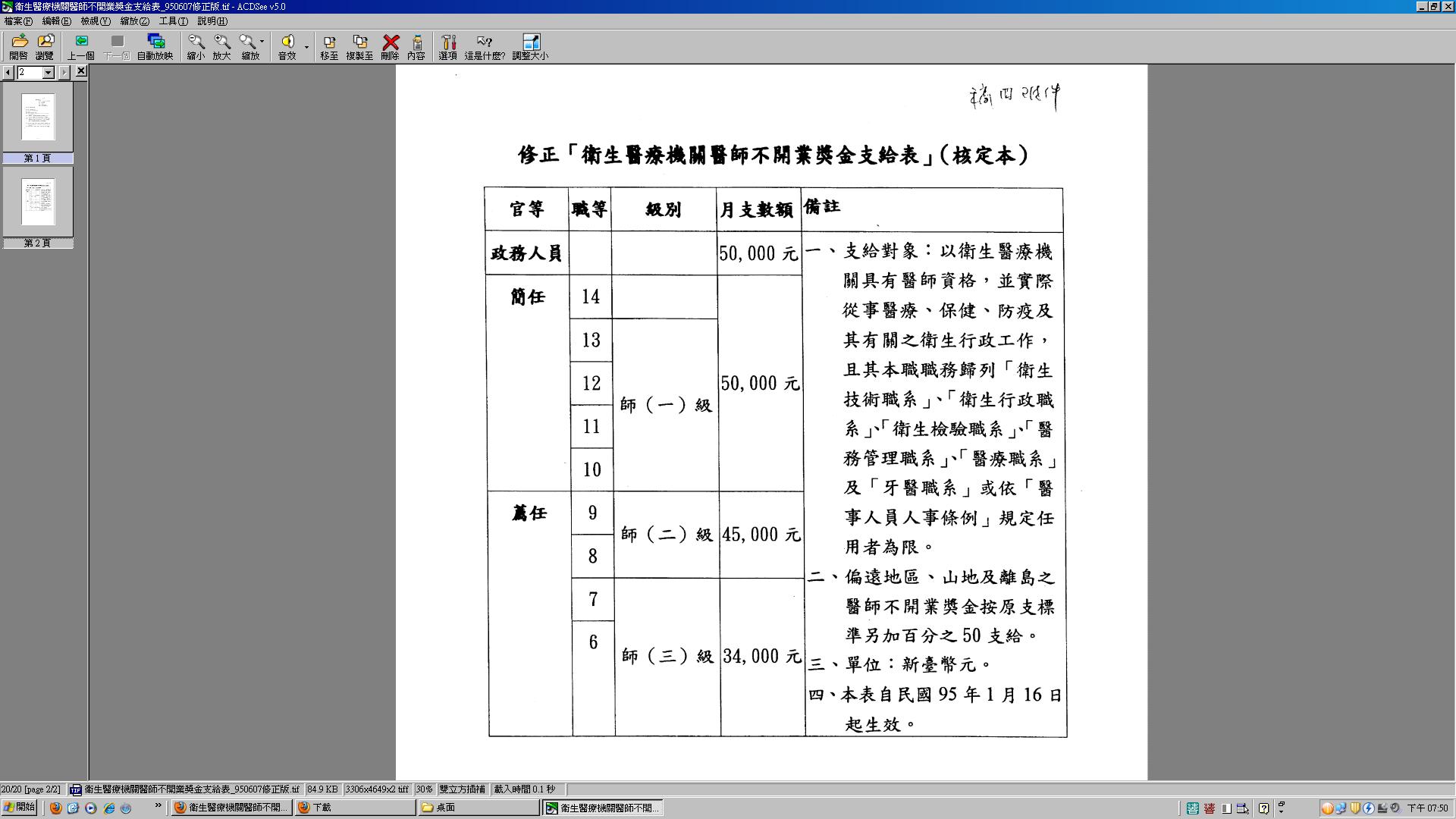Viewport: 1456px width, 819px height.
Task: Click the 這是什麼? help pointer icon
Action: (485, 46)
